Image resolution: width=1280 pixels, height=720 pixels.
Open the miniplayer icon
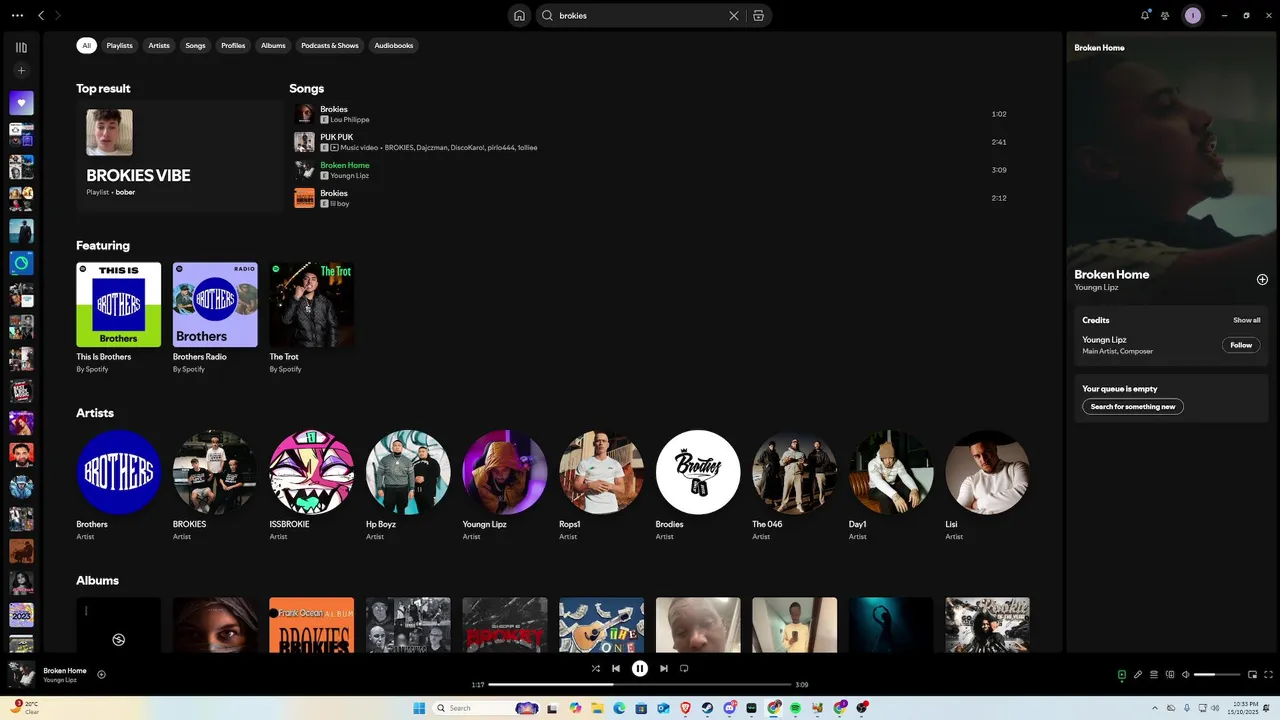pos(1253,674)
